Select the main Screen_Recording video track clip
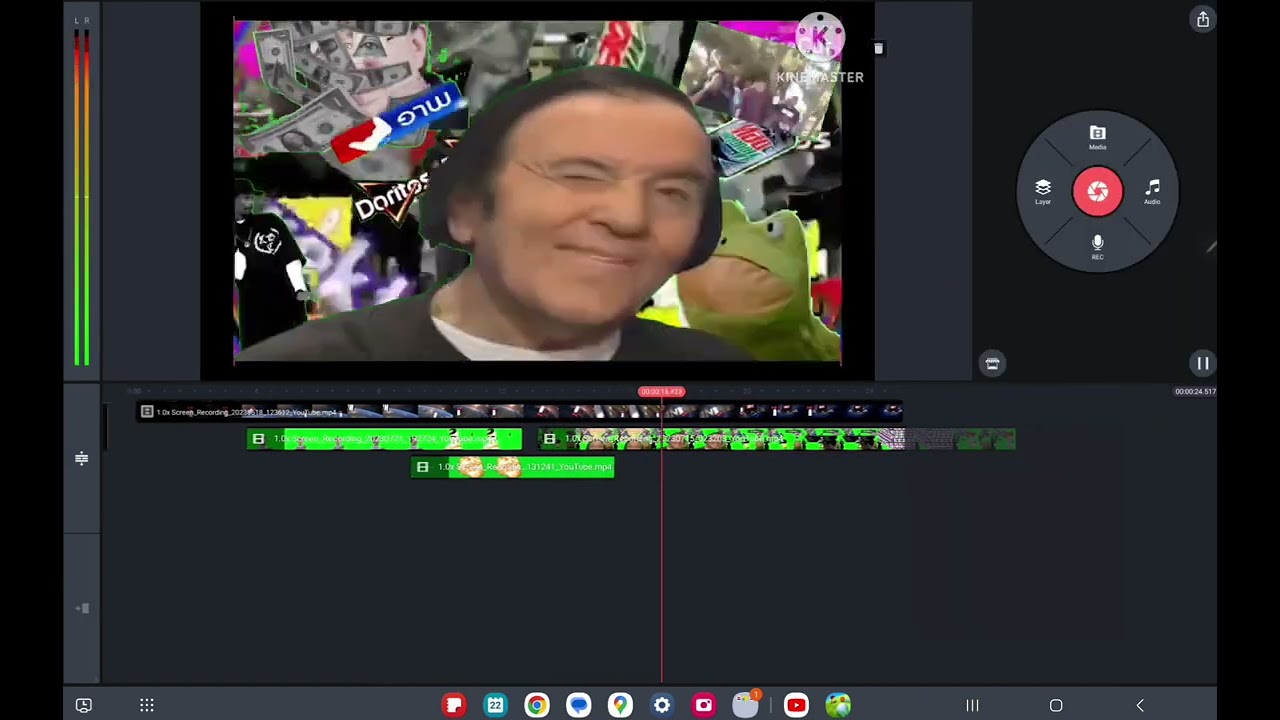This screenshot has height=720, width=1280. [x=520, y=411]
